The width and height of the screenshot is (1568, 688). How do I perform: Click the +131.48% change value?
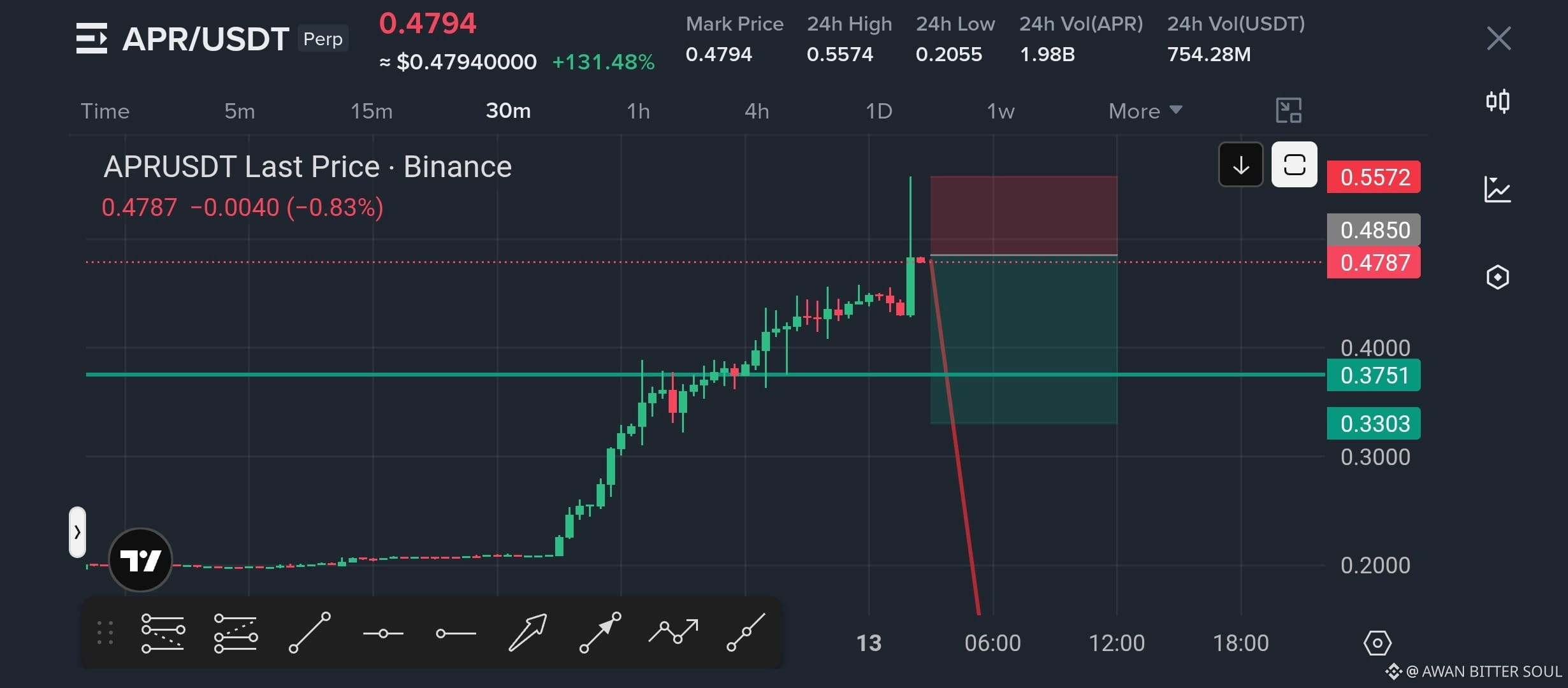[603, 62]
